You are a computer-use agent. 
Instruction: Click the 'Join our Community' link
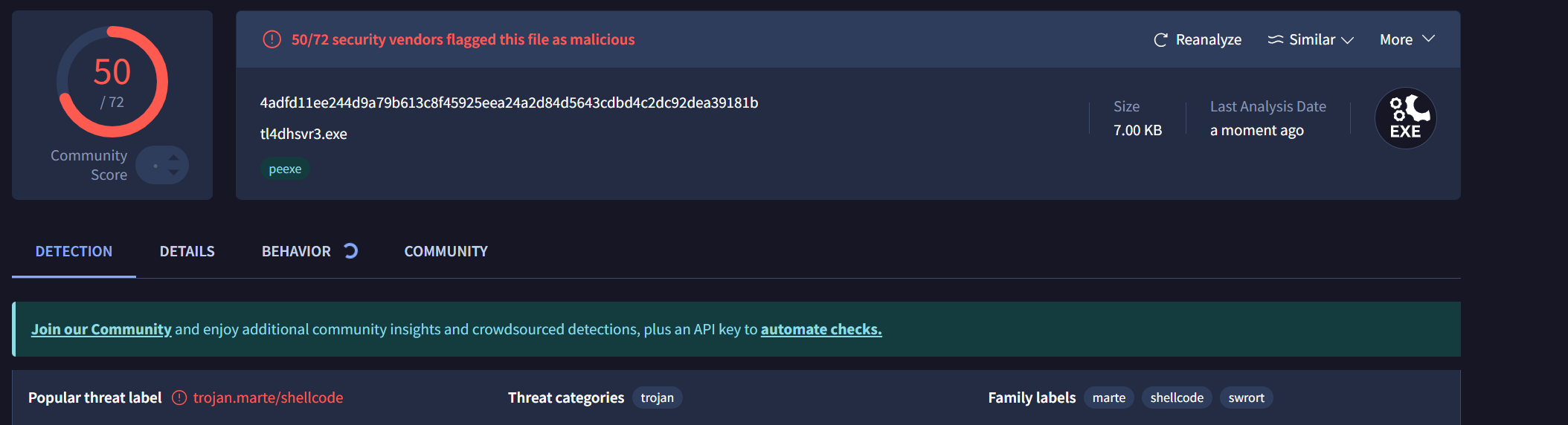101,329
